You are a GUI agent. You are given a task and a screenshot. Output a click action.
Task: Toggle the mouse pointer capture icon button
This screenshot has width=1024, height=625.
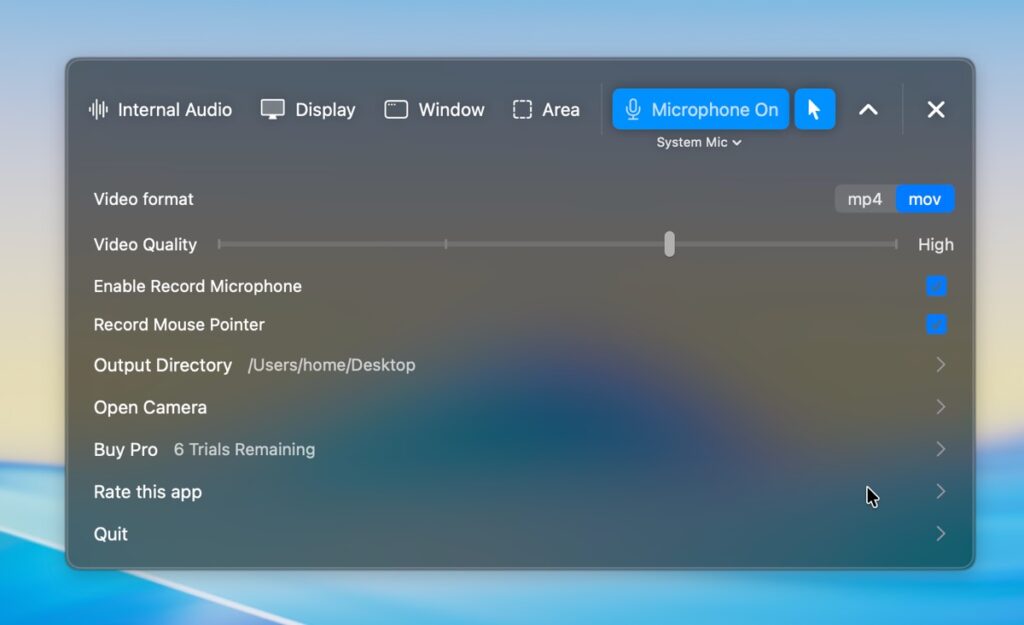(x=814, y=110)
